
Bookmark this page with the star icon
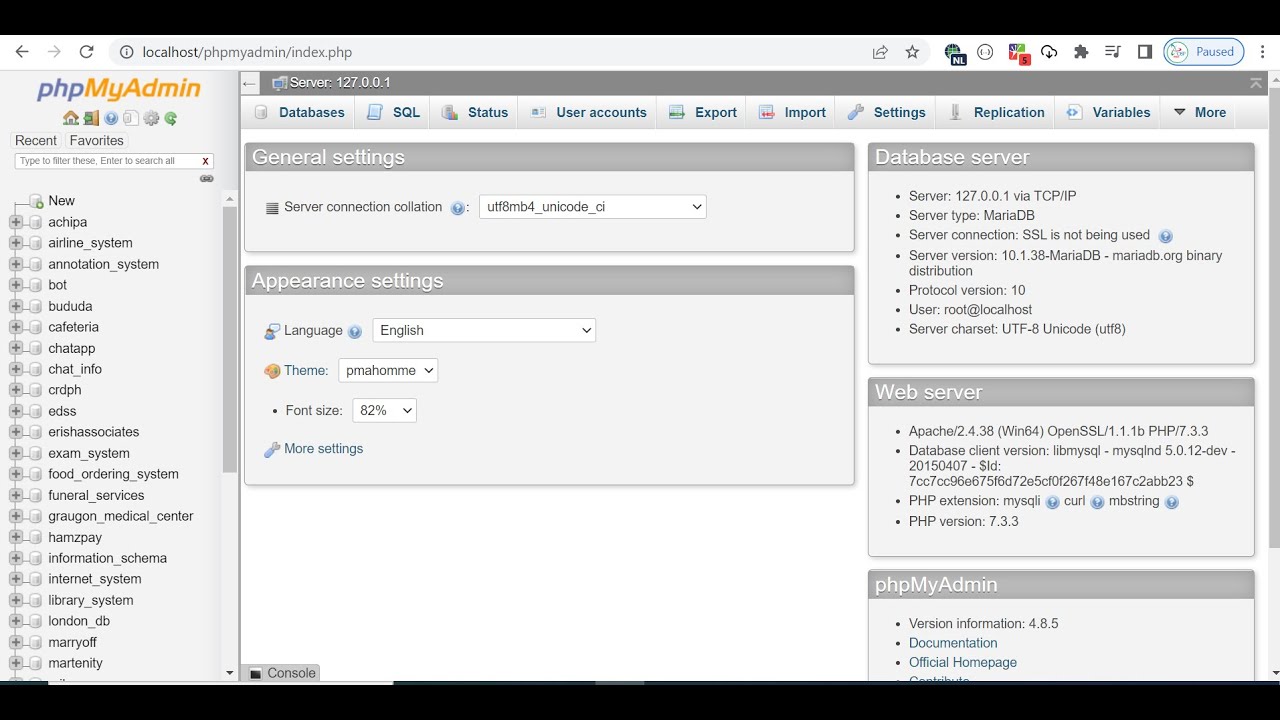(x=912, y=52)
